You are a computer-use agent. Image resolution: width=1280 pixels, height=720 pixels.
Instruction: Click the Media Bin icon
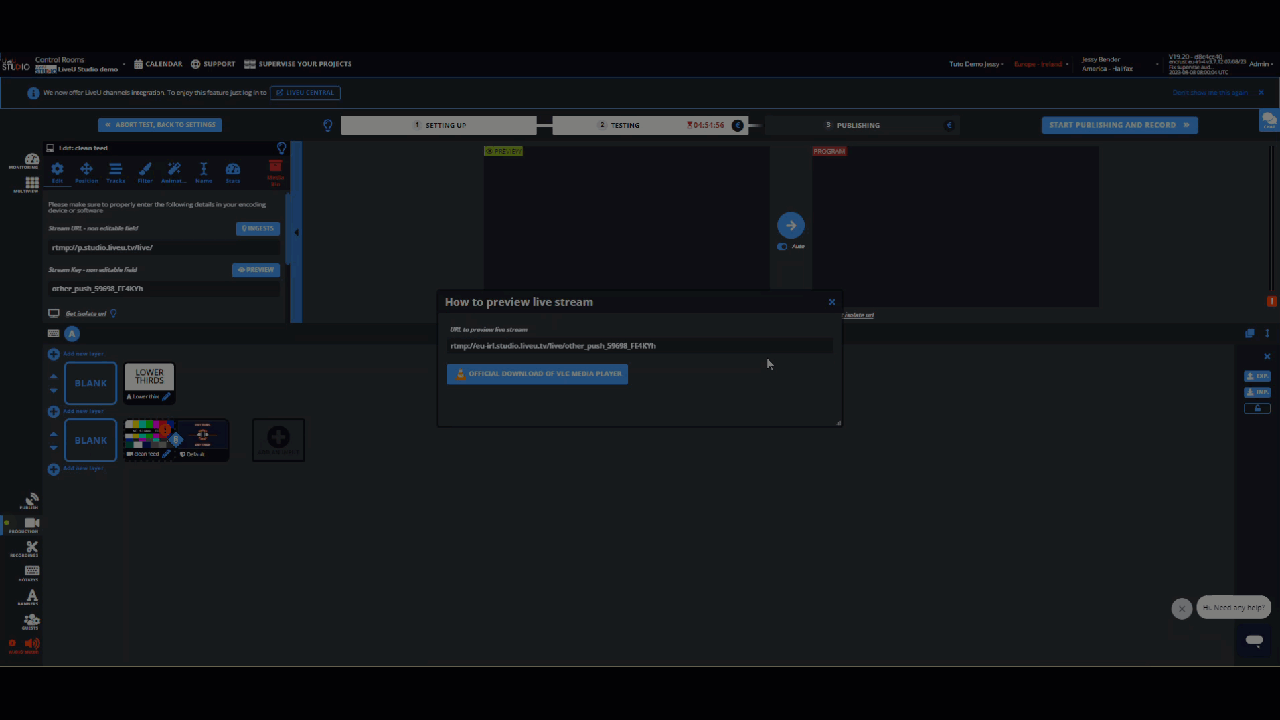pyautogui.click(x=275, y=172)
